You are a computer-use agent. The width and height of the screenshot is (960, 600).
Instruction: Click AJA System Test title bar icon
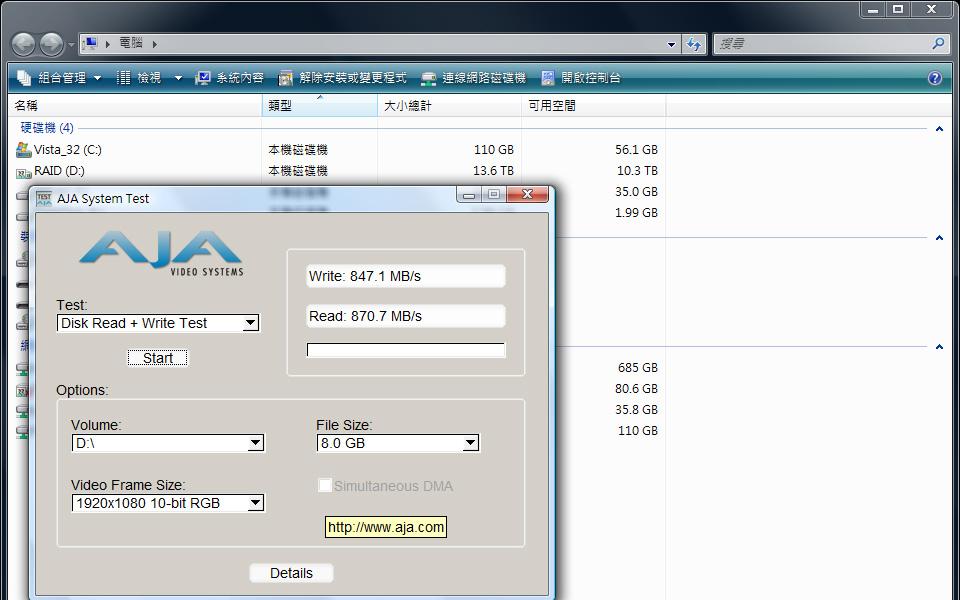point(44,198)
